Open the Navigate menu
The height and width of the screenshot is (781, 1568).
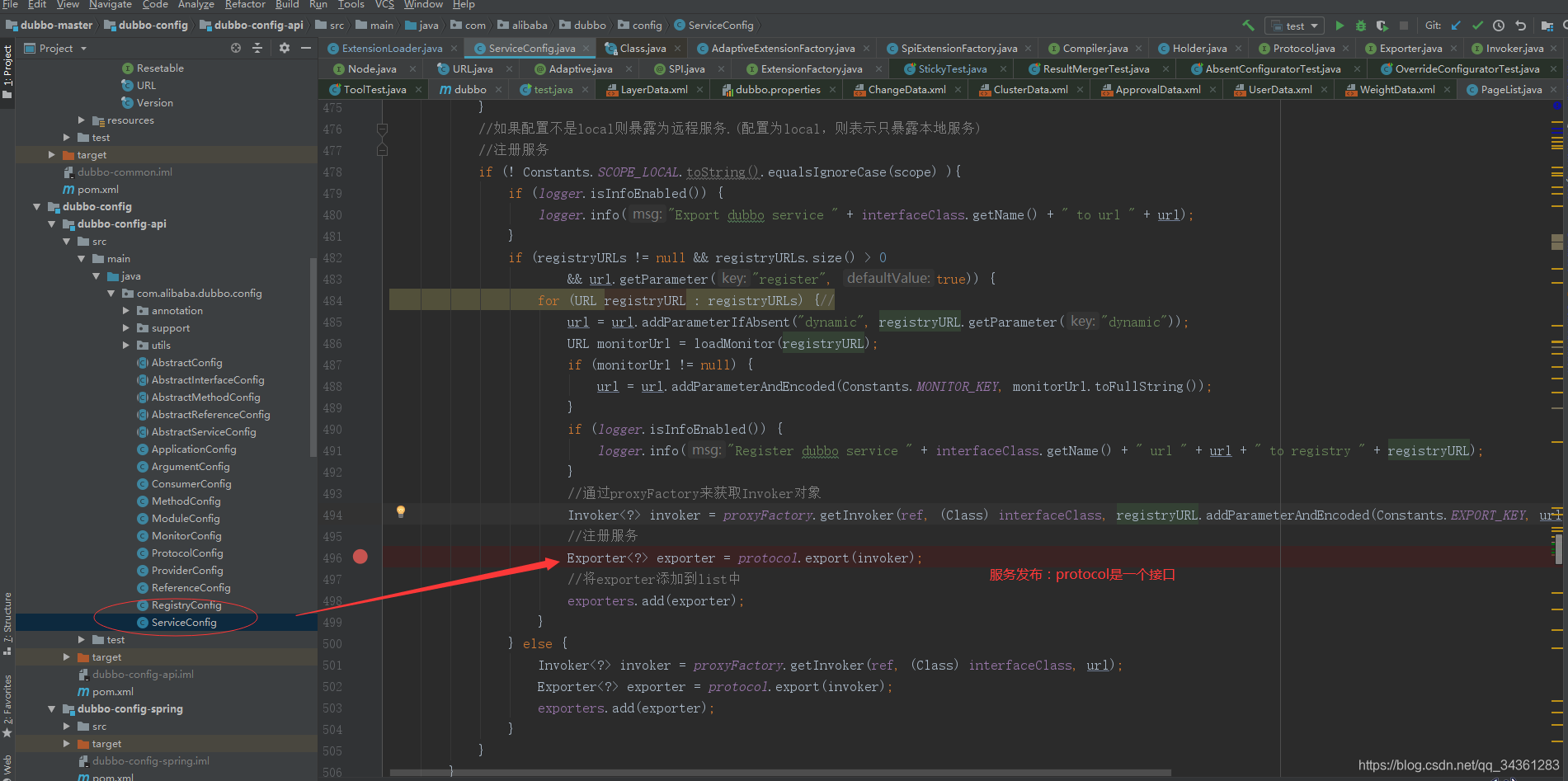(x=111, y=5)
